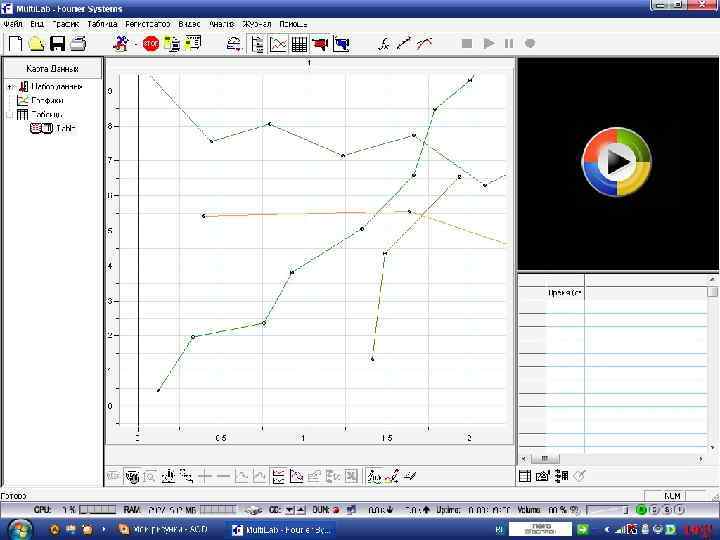Click the Карта Данных panel header
Screen dimensions: 720x540
pyautogui.click(x=52, y=68)
